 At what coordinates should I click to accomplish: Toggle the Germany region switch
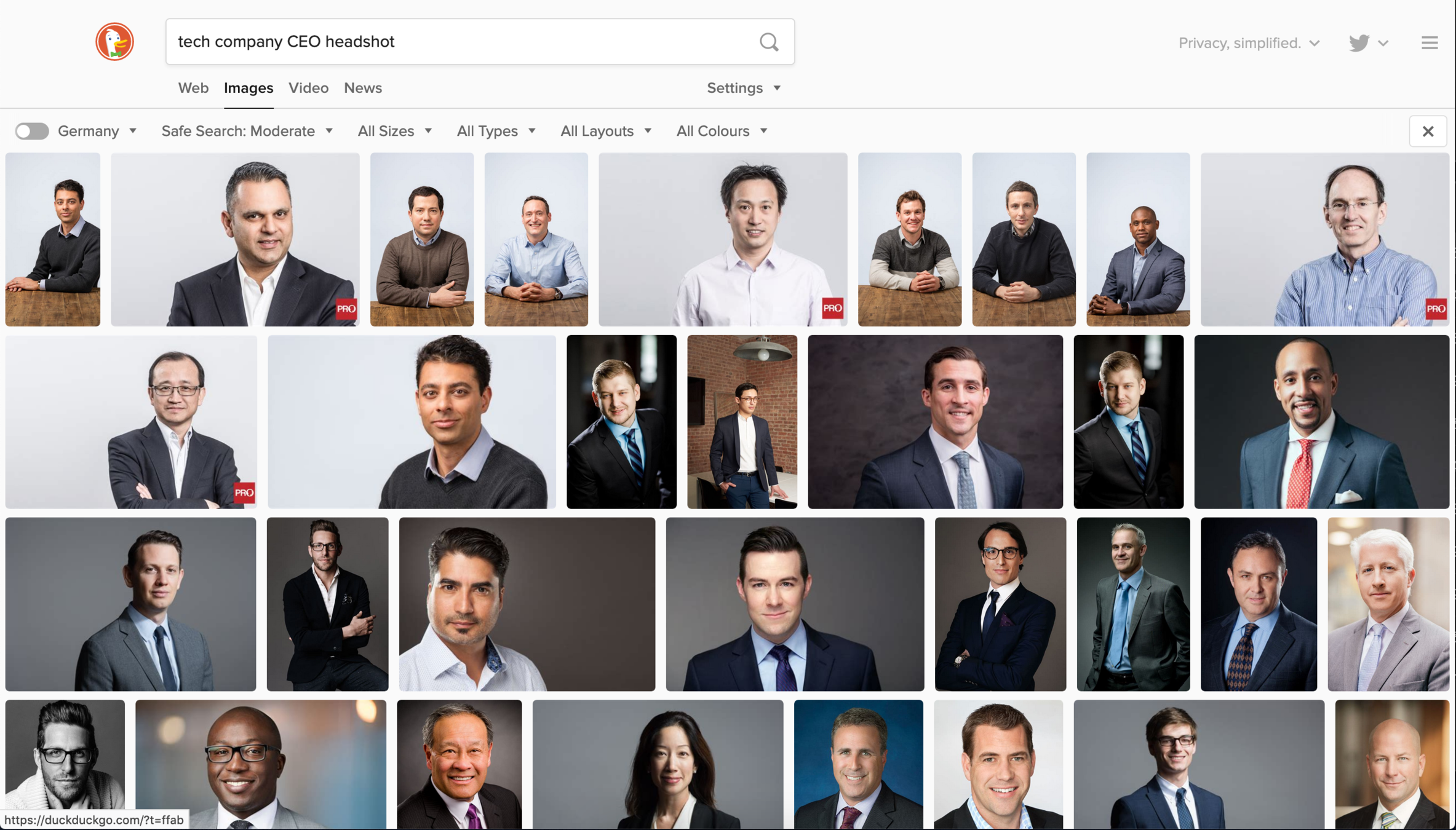pos(32,131)
